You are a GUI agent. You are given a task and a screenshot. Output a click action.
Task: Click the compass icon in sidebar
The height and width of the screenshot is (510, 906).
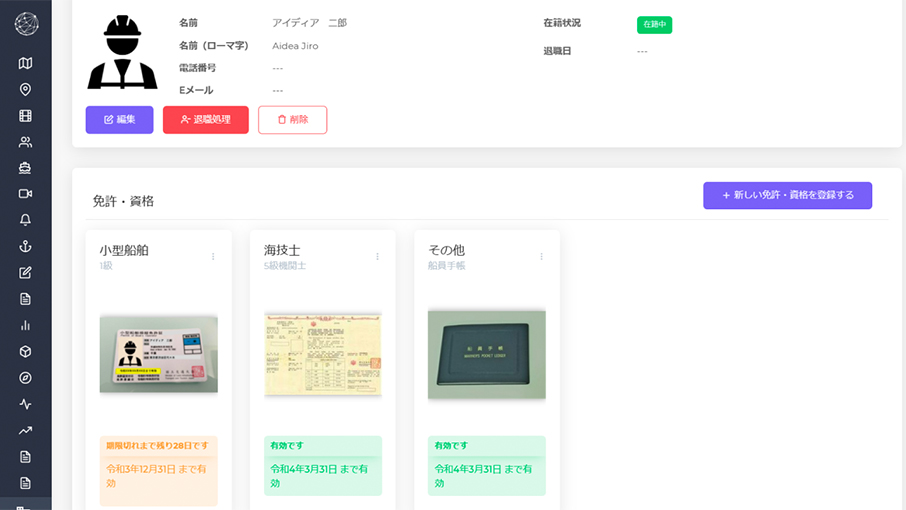(25, 378)
